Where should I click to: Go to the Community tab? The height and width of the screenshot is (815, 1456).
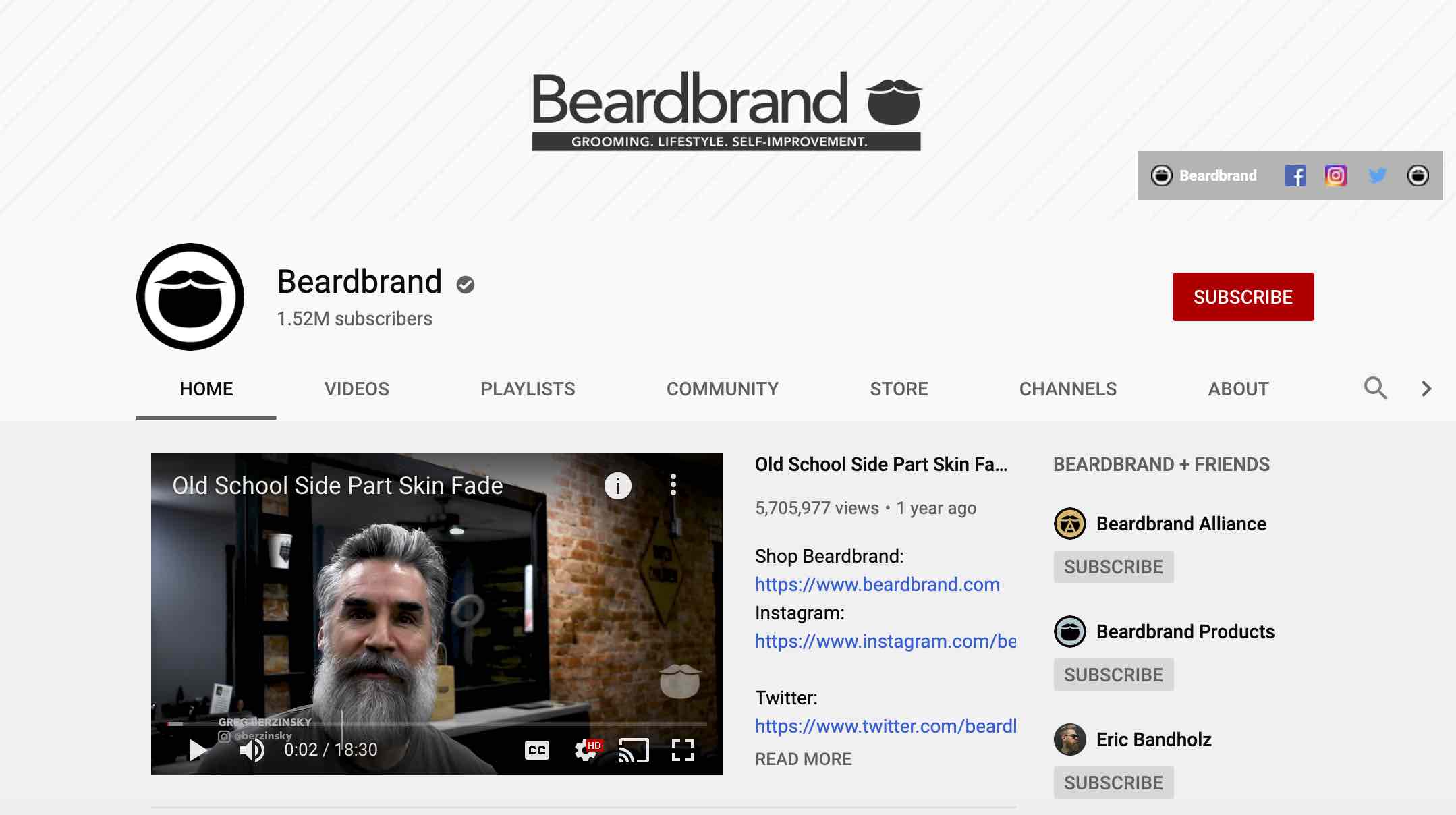[722, 389]
